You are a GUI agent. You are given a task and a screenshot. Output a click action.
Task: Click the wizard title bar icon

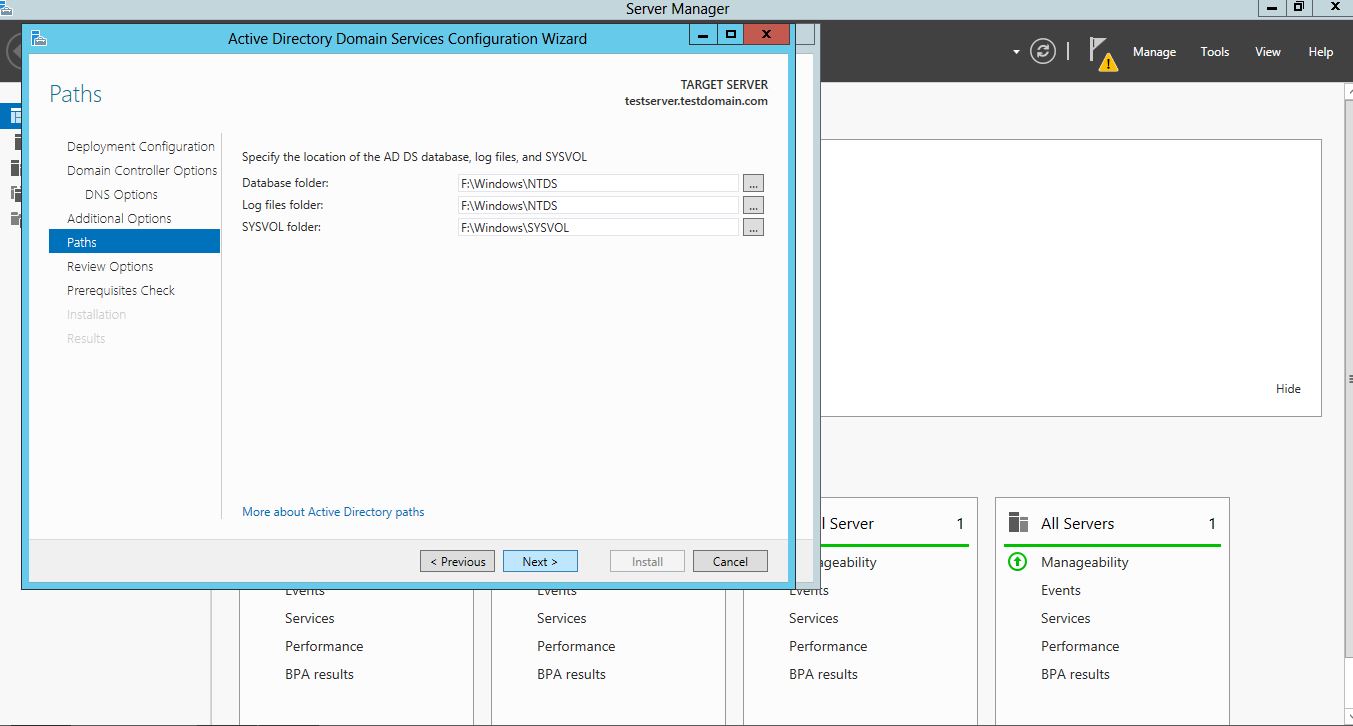pos(39,38)
